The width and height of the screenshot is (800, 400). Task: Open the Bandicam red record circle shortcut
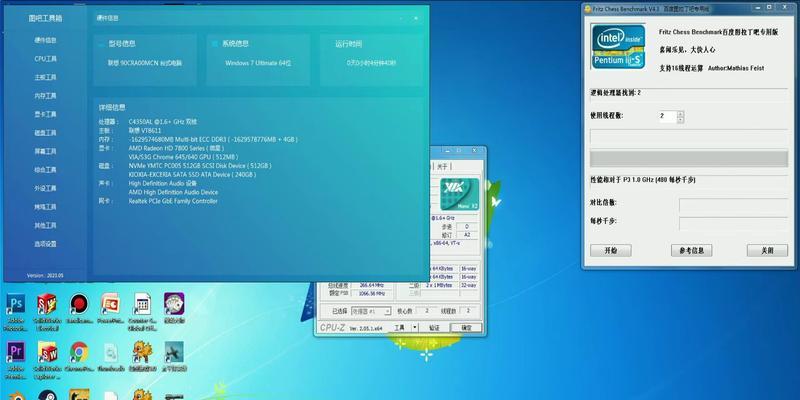tap(79, 305)
